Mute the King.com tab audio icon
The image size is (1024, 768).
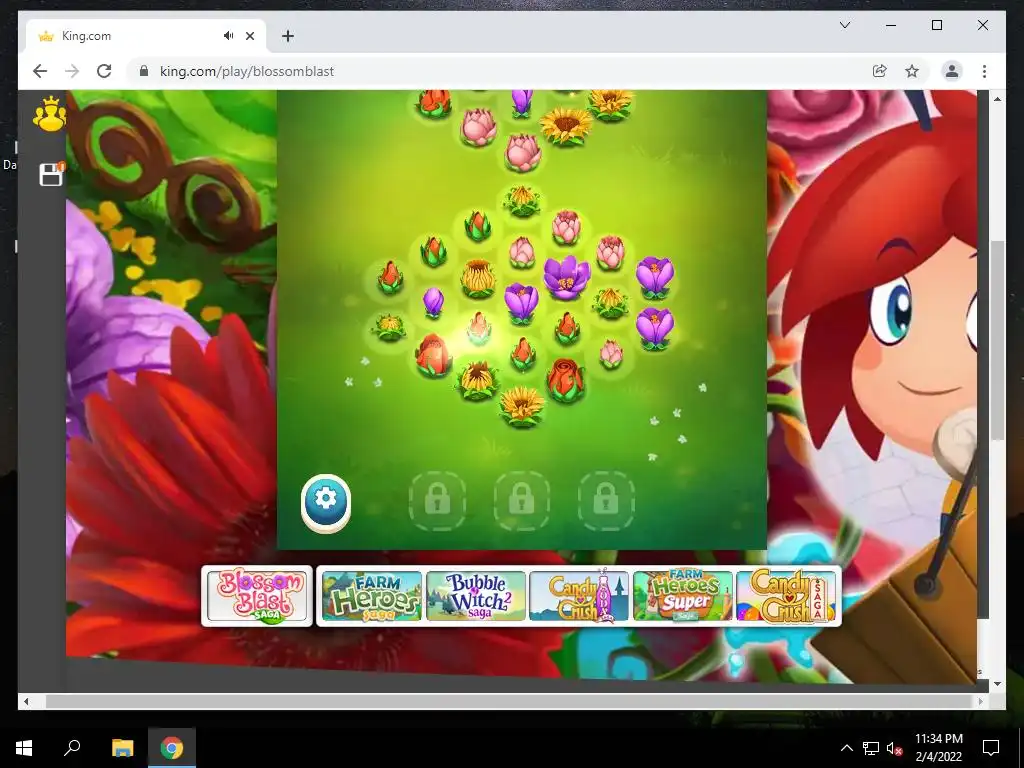coord(228,36)
